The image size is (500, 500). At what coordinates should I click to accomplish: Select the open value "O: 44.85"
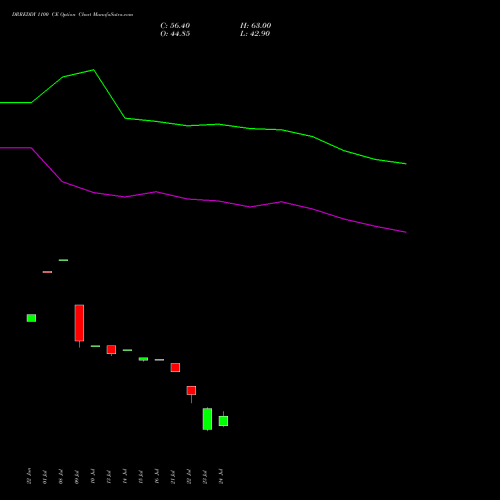click(175, 34)
